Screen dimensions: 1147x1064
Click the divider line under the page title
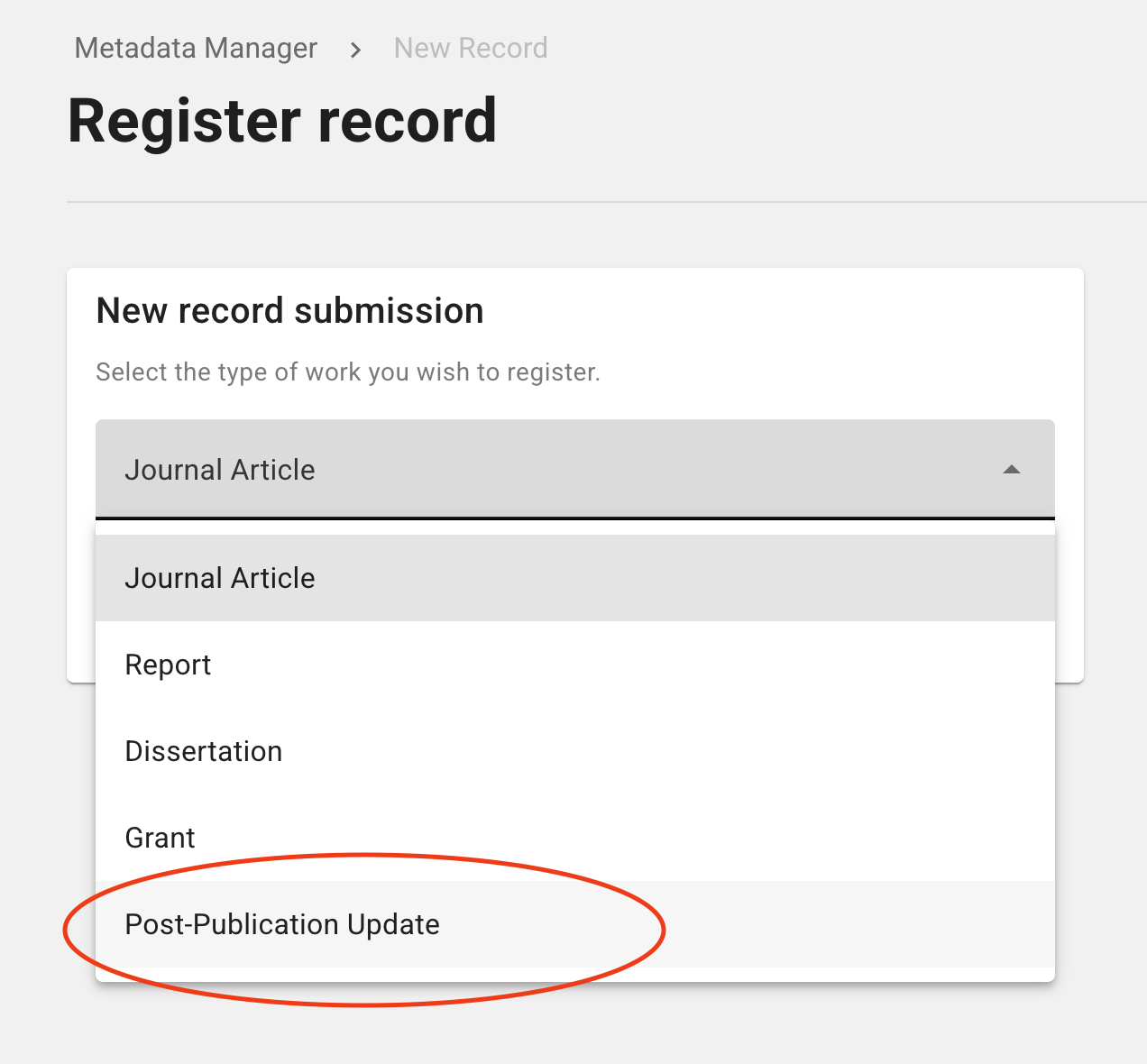point(607,202)
